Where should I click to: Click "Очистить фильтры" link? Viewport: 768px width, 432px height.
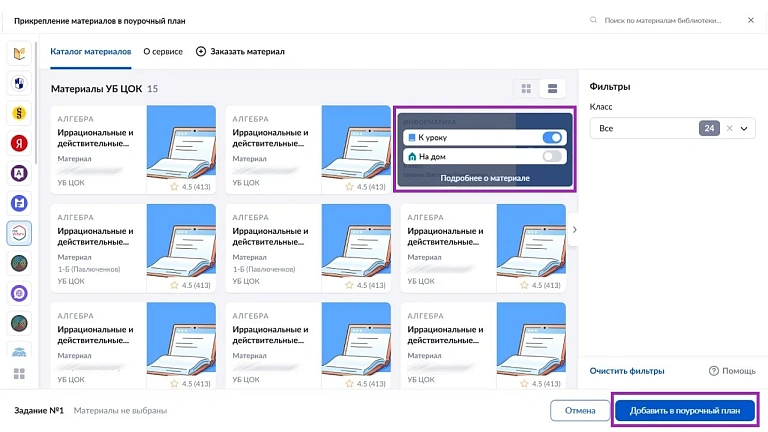[x=627, y=371]
